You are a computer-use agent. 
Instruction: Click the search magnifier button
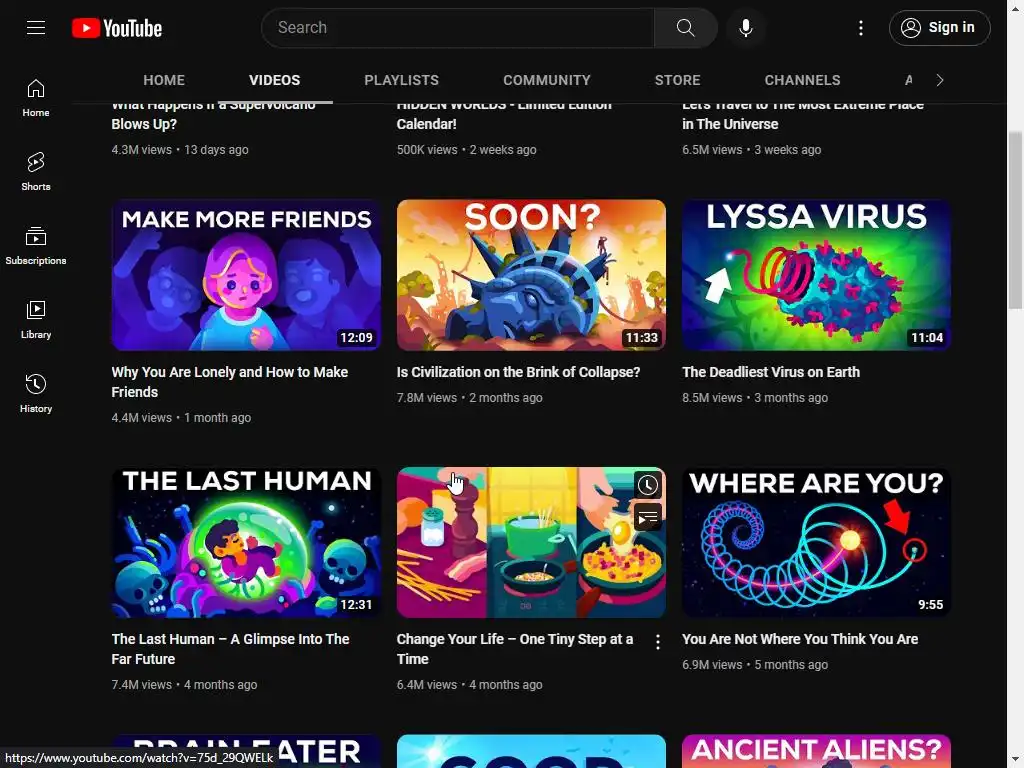(685, 27)
